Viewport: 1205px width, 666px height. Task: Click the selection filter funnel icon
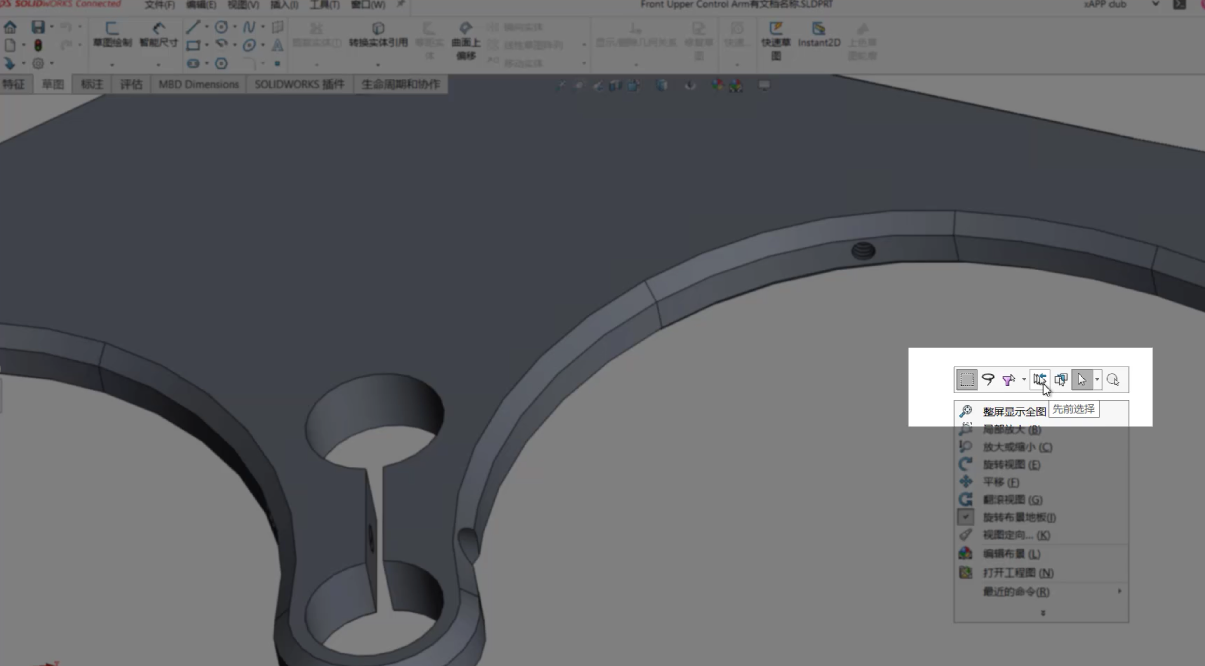[x=1008, y=379]
